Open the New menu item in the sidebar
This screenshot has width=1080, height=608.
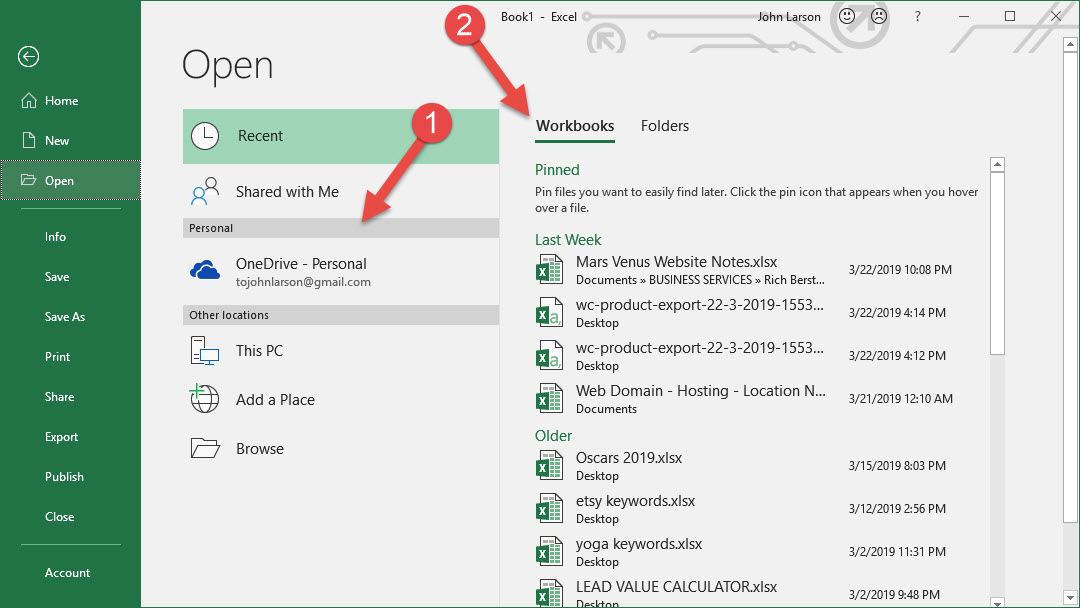(57, 141)
